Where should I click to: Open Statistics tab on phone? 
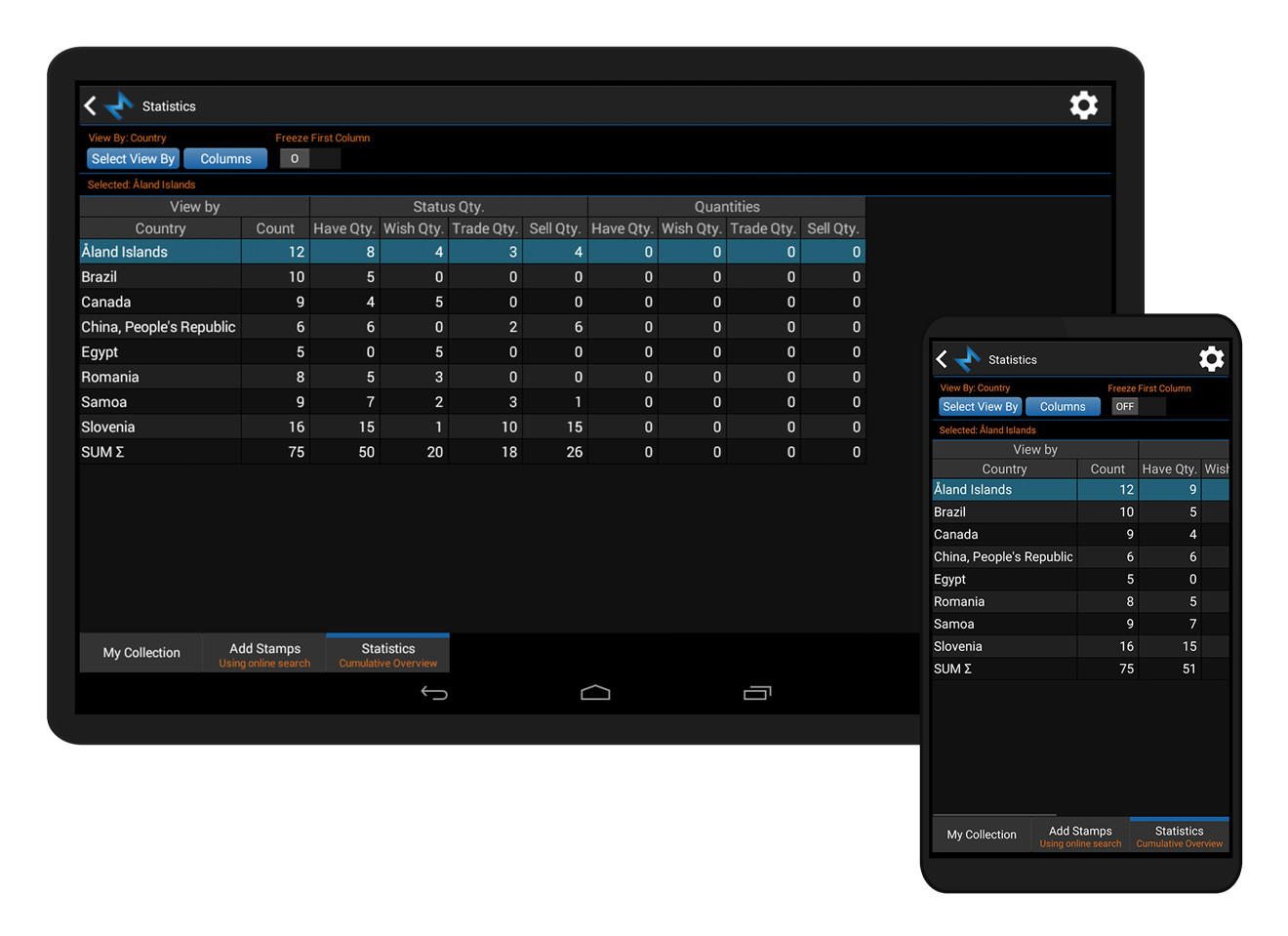click(x=1179, y=835)
